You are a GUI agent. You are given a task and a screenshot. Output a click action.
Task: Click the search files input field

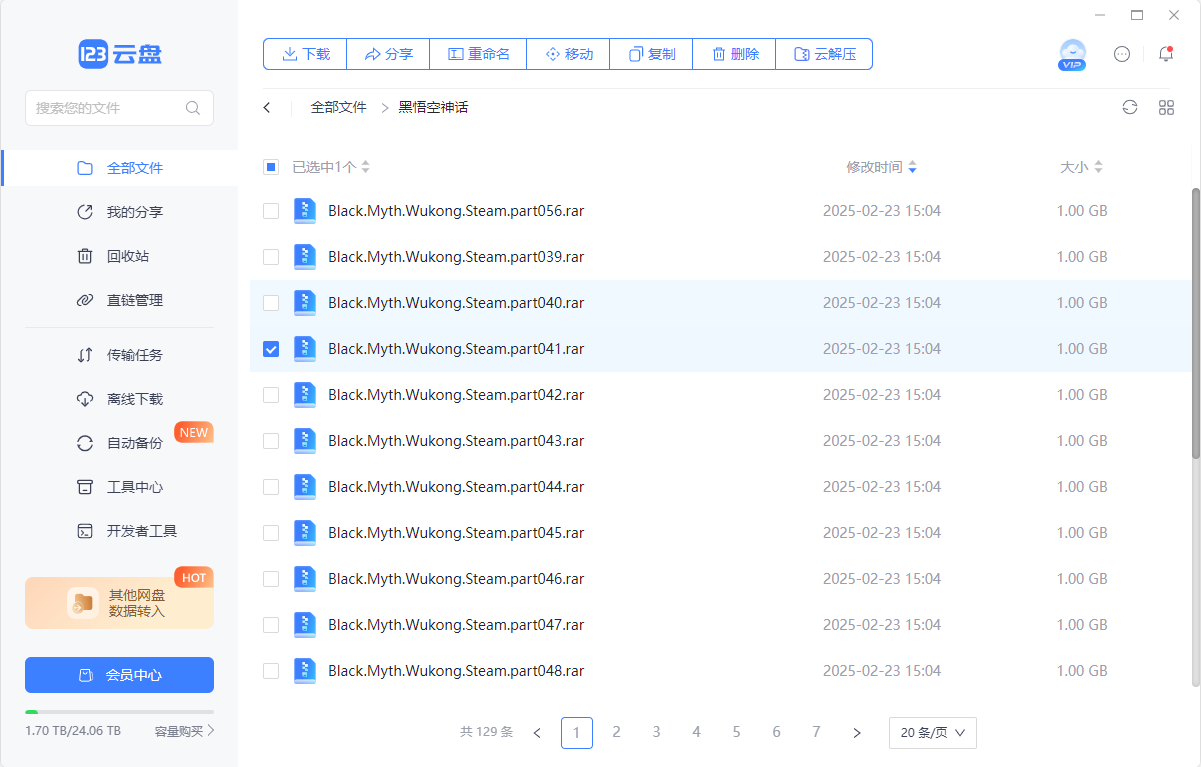click(110, 107)
